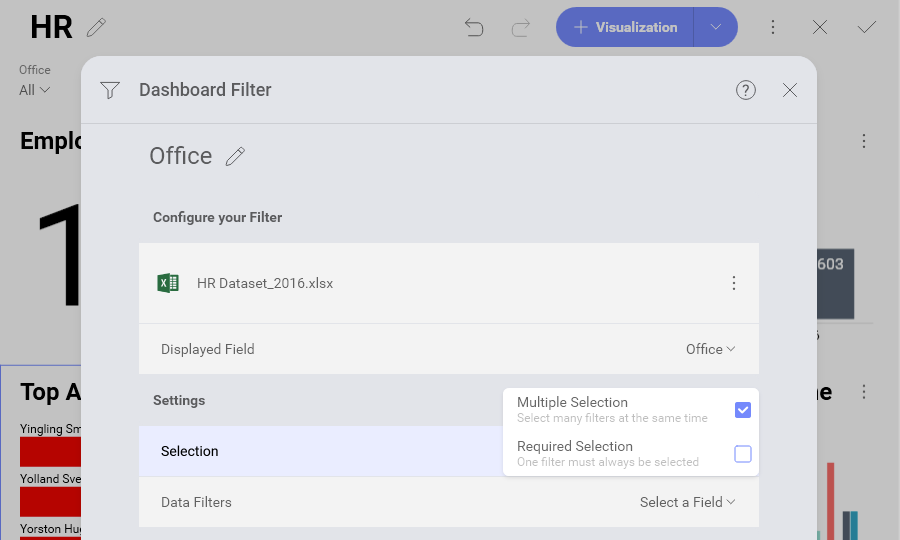This screenshot has width=900, height=540.
Task: Open options menu for HR Dataset_2016.xlsx
Action: pyautogui.click(x=734, y=283)
